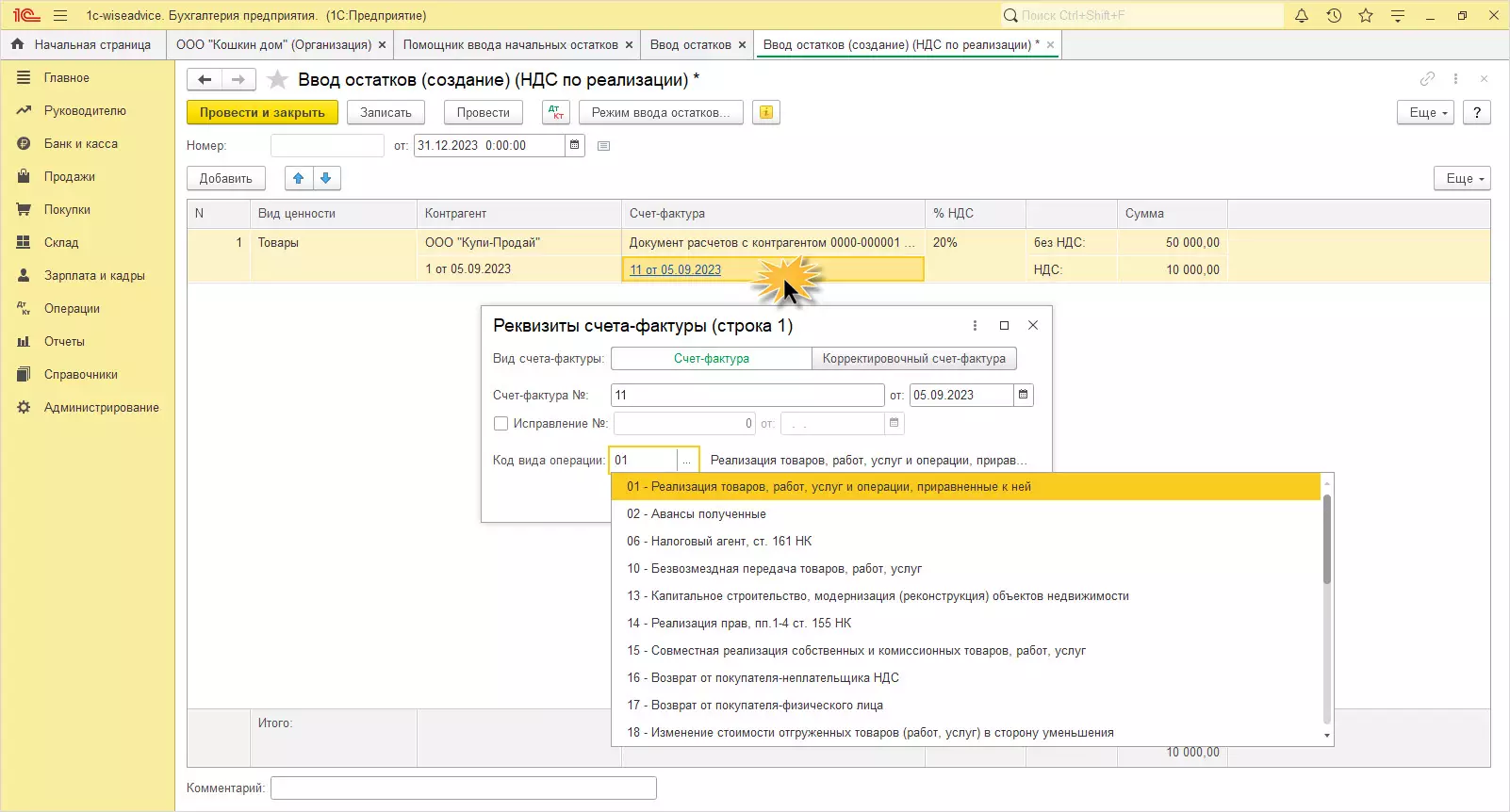Viewport: 1510px width, 812px height.
Task: Open the history clock icon in title bar
Action: (x=1334, y=15)
